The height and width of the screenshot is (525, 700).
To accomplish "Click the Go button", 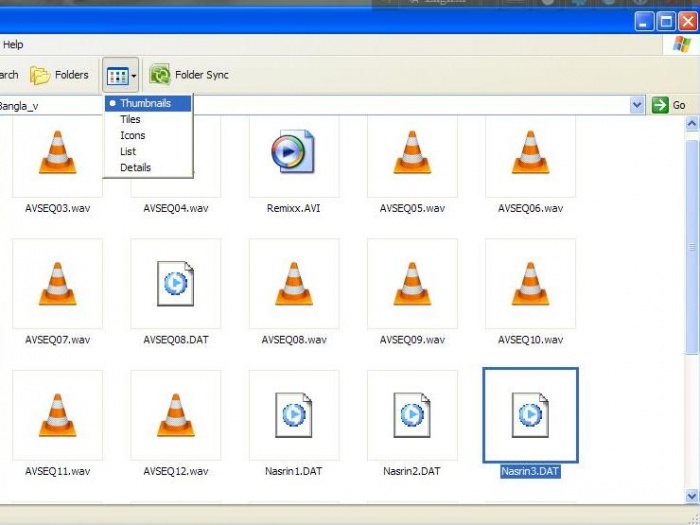I will [x=668, y=105].
